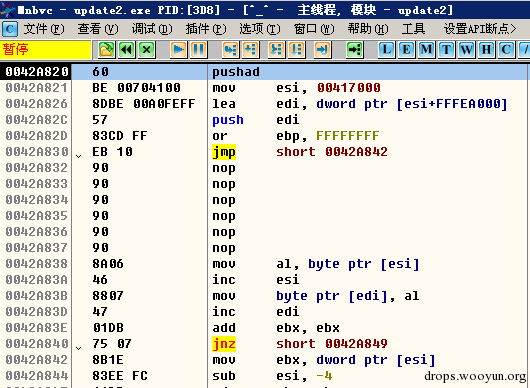Open the 文件(F) menu
The image size is (530, 388).
point(44,29)
